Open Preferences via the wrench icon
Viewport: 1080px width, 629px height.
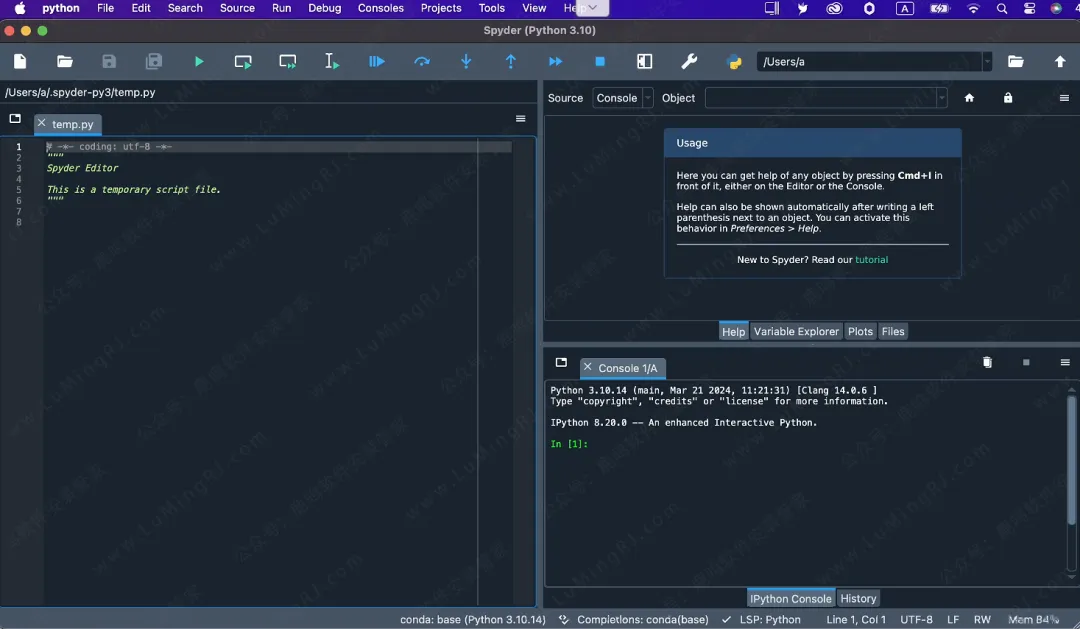pyautogui.click(x=689, y=62)
